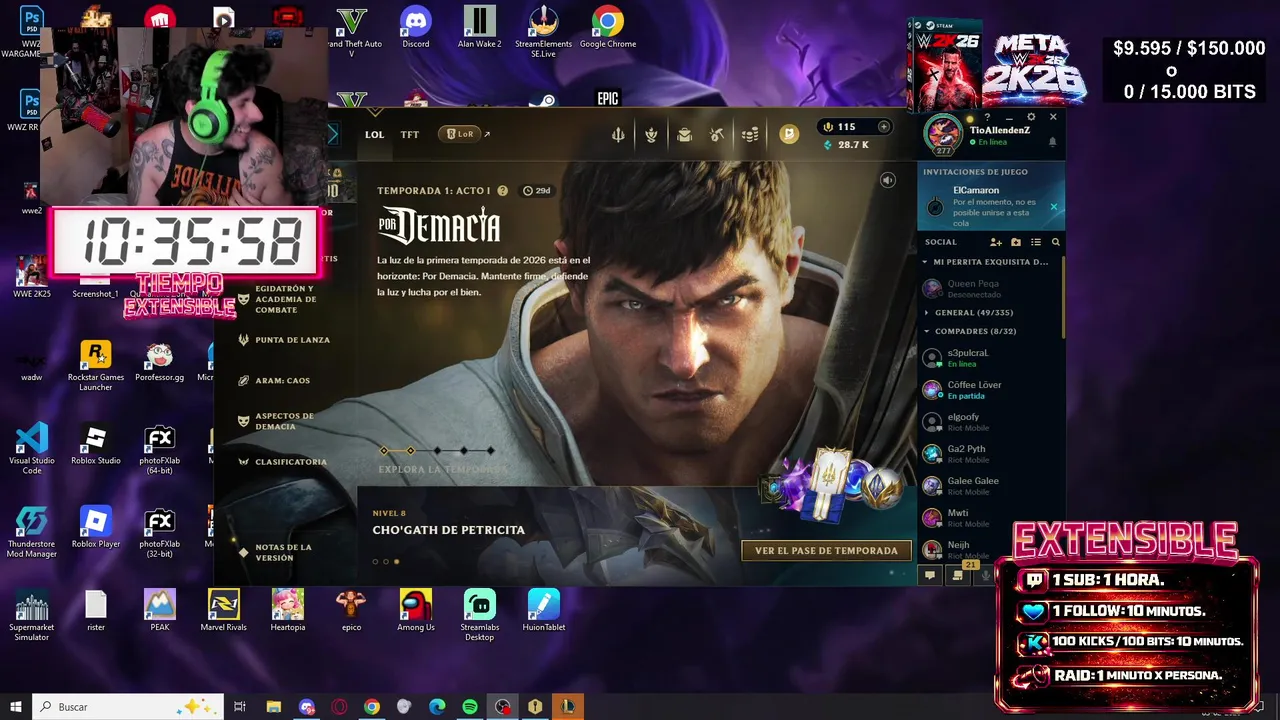Open the help question mark in client title bar
This screenshot has height=720, width=1280.
987,118
